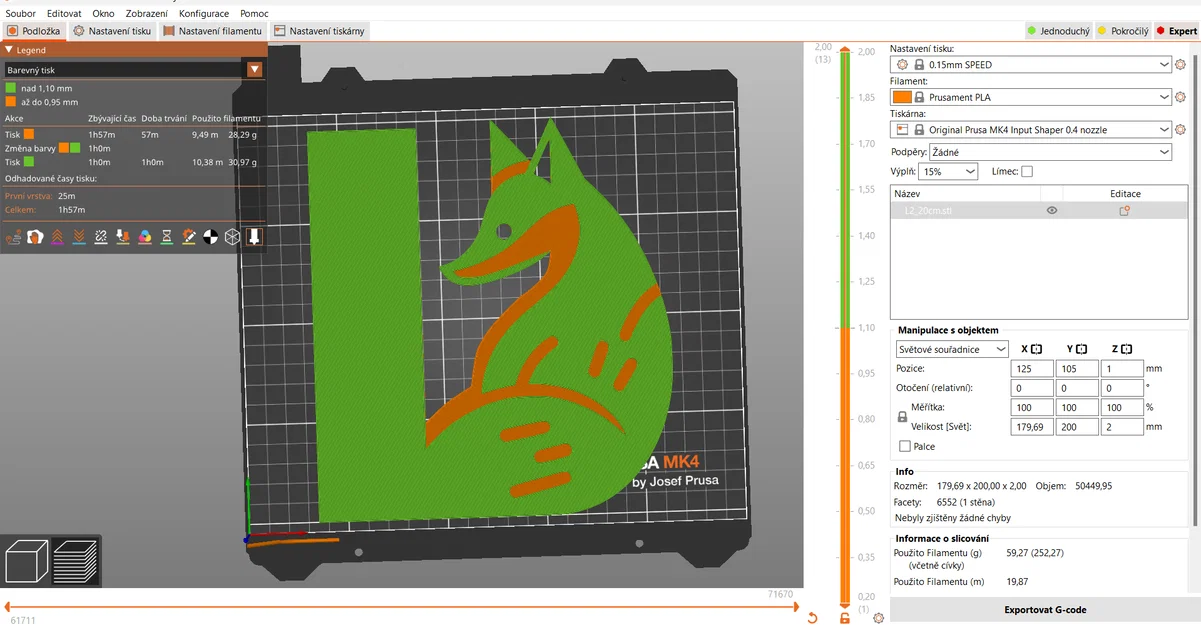Collapse the Legend panel triangle
The width and height of the screenshot is (1201, 625).
[x=9, y=49]
